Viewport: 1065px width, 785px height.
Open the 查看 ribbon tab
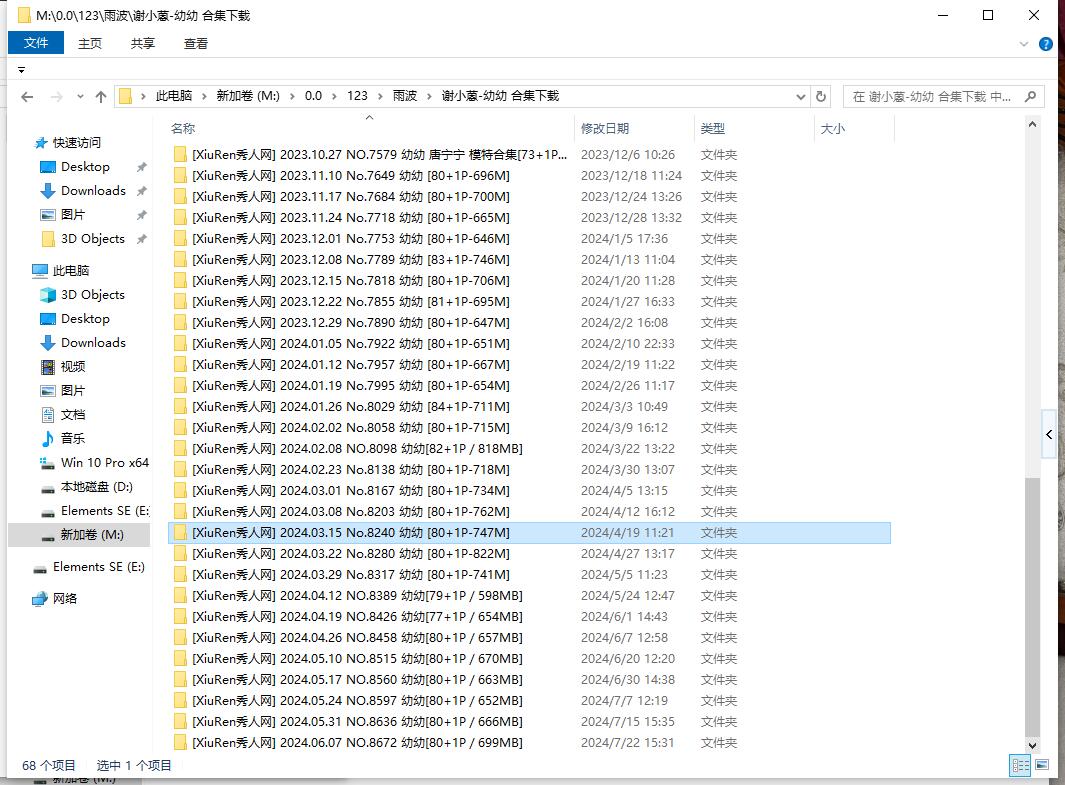196,43
